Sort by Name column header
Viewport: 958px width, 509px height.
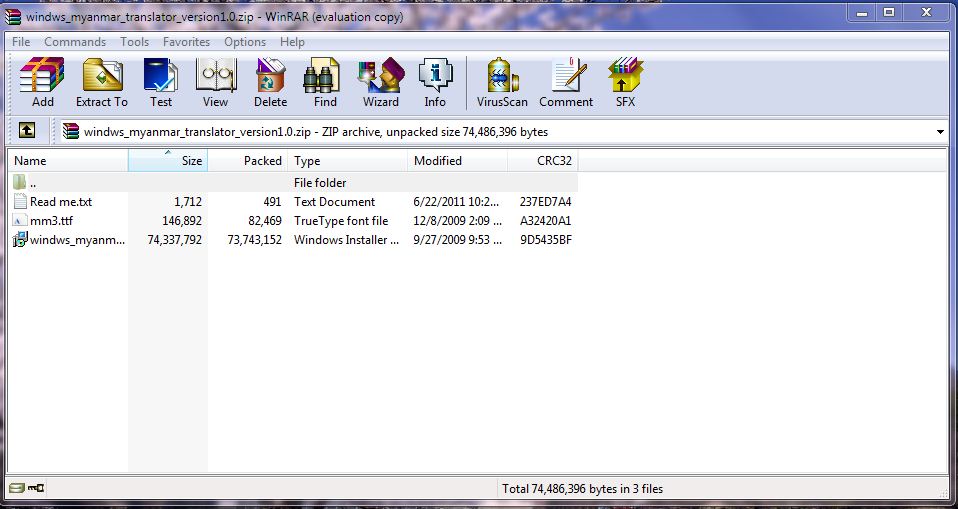tap(67, 161)
